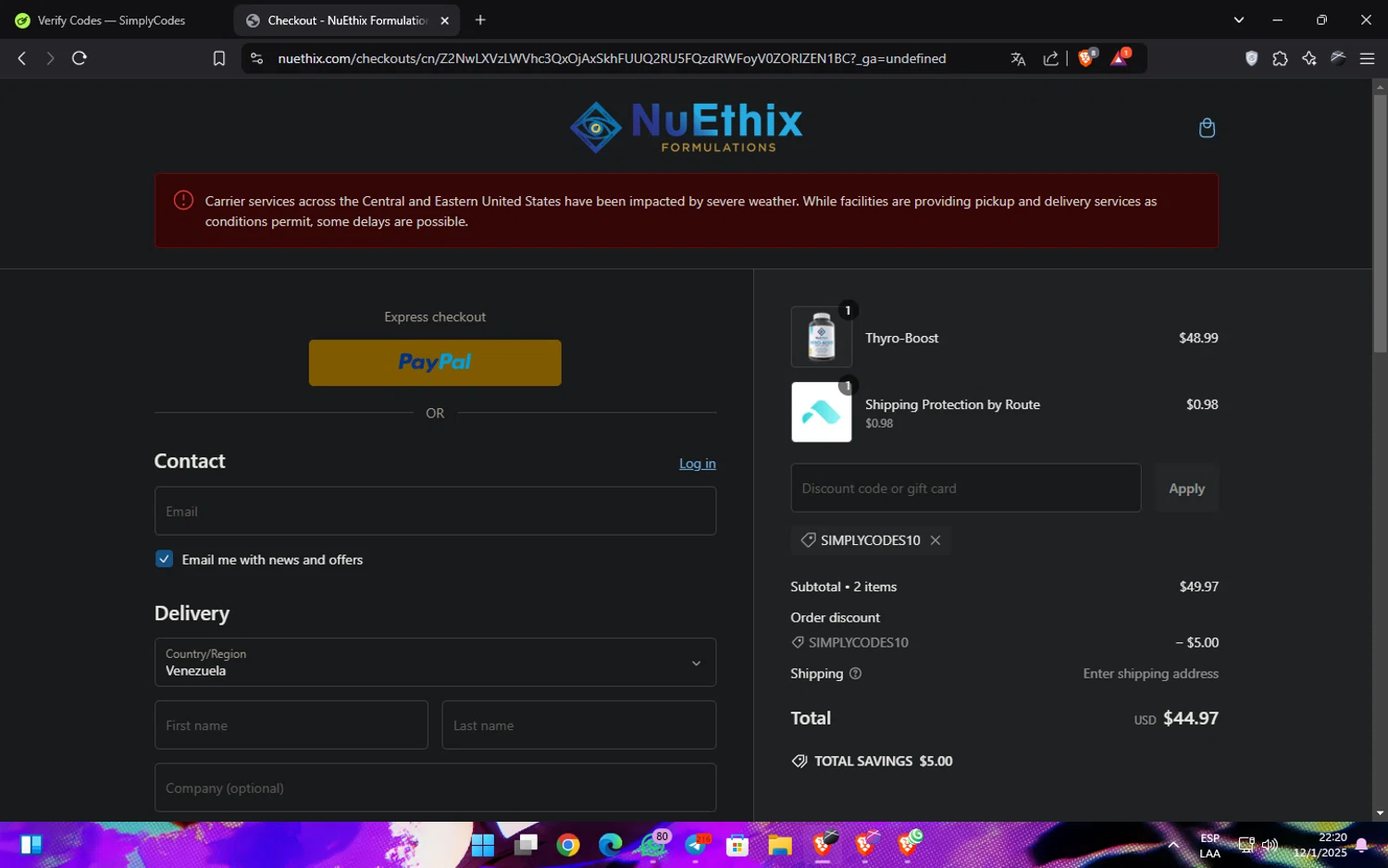Focus the Company (optional) field

tap(435, 788)
